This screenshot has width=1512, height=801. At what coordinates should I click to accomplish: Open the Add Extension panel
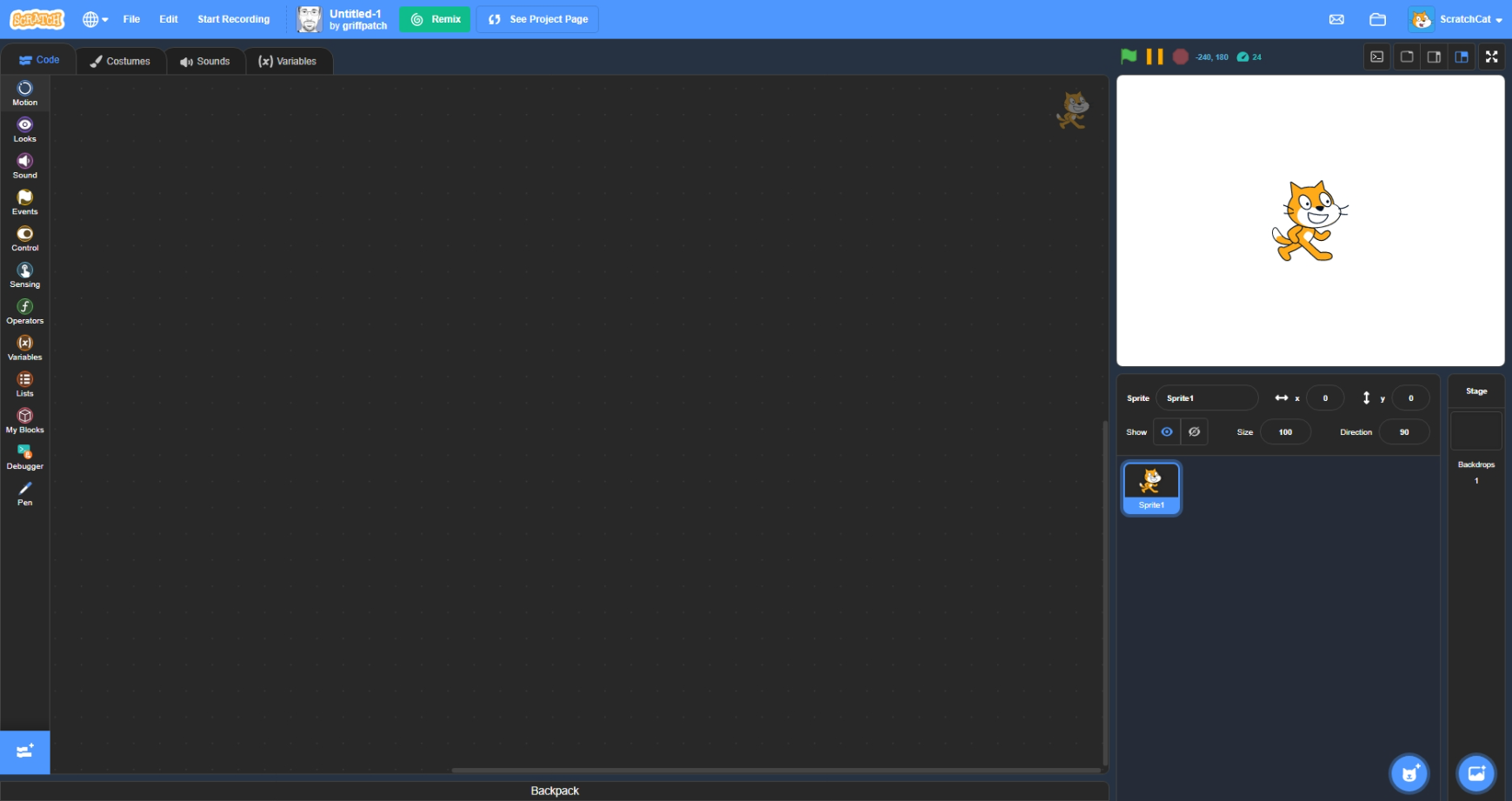click(24, 751)
